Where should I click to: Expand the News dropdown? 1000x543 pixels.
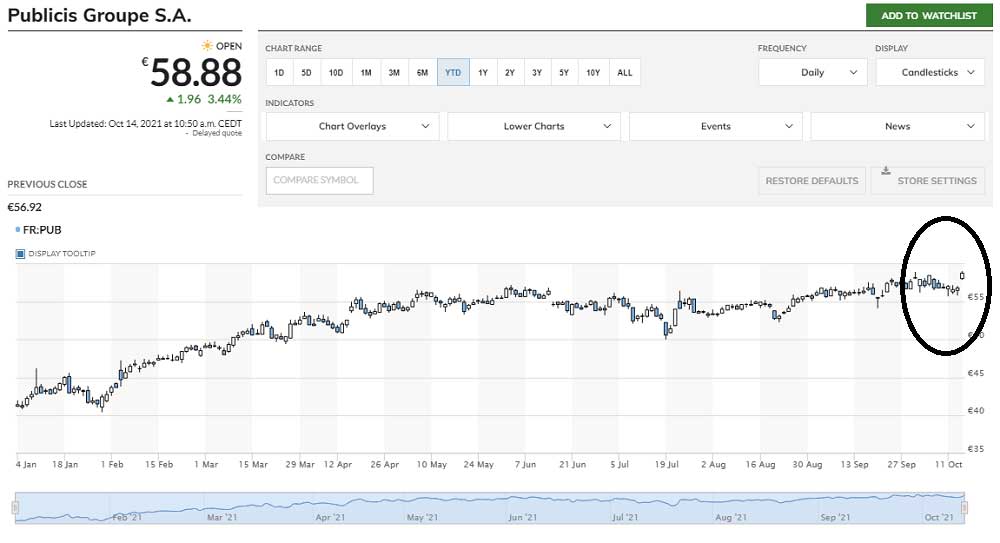(x=897, y=126)
